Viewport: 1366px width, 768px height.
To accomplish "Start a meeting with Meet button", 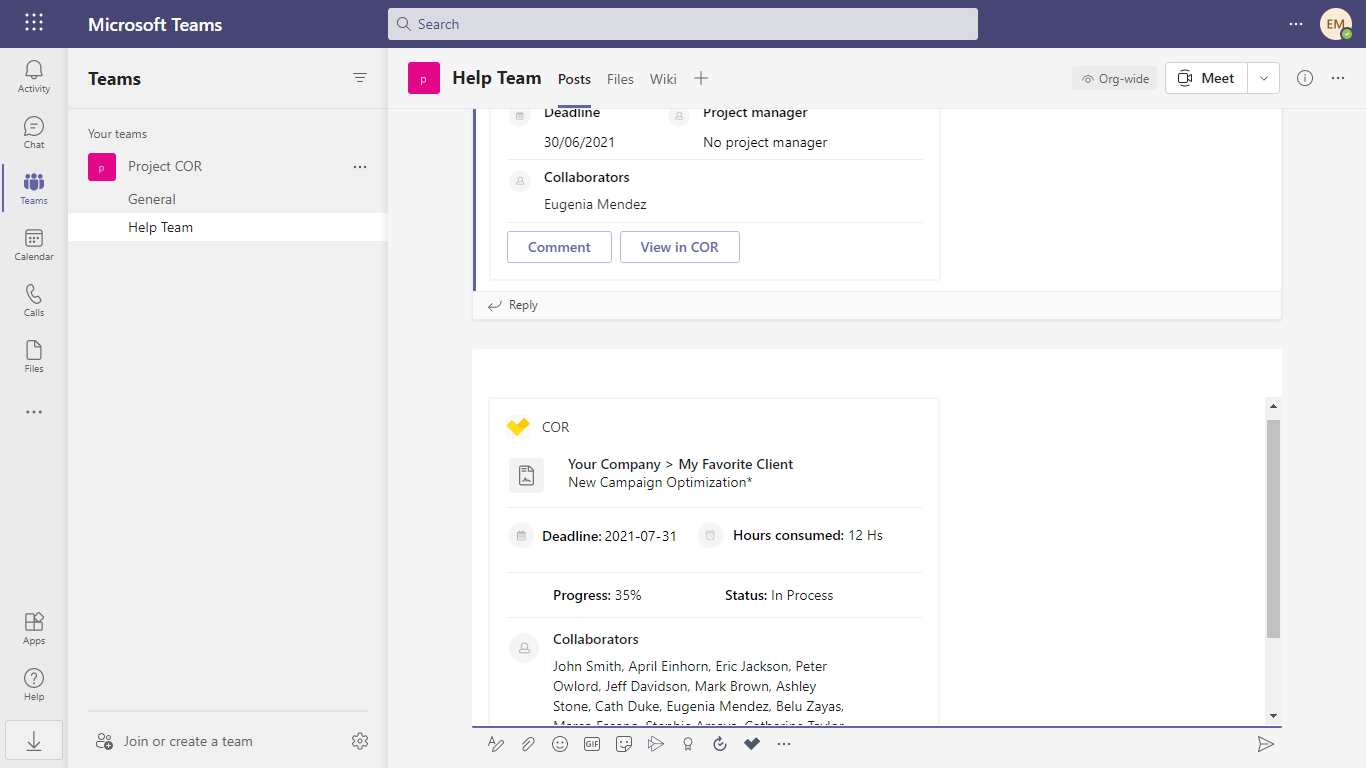I will pyautogui.click(x=1207, y=78).
